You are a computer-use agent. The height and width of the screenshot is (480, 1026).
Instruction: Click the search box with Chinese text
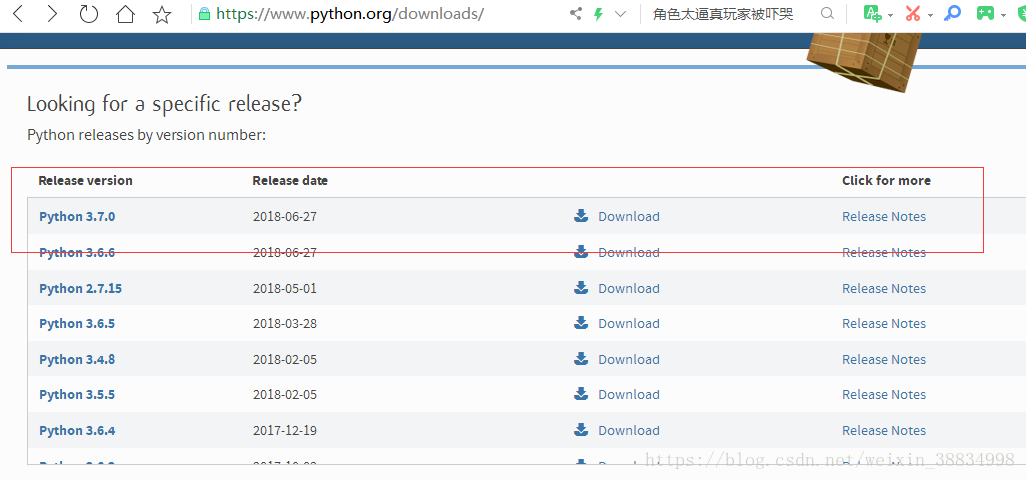pyautogui.click(x=723, y=14)
